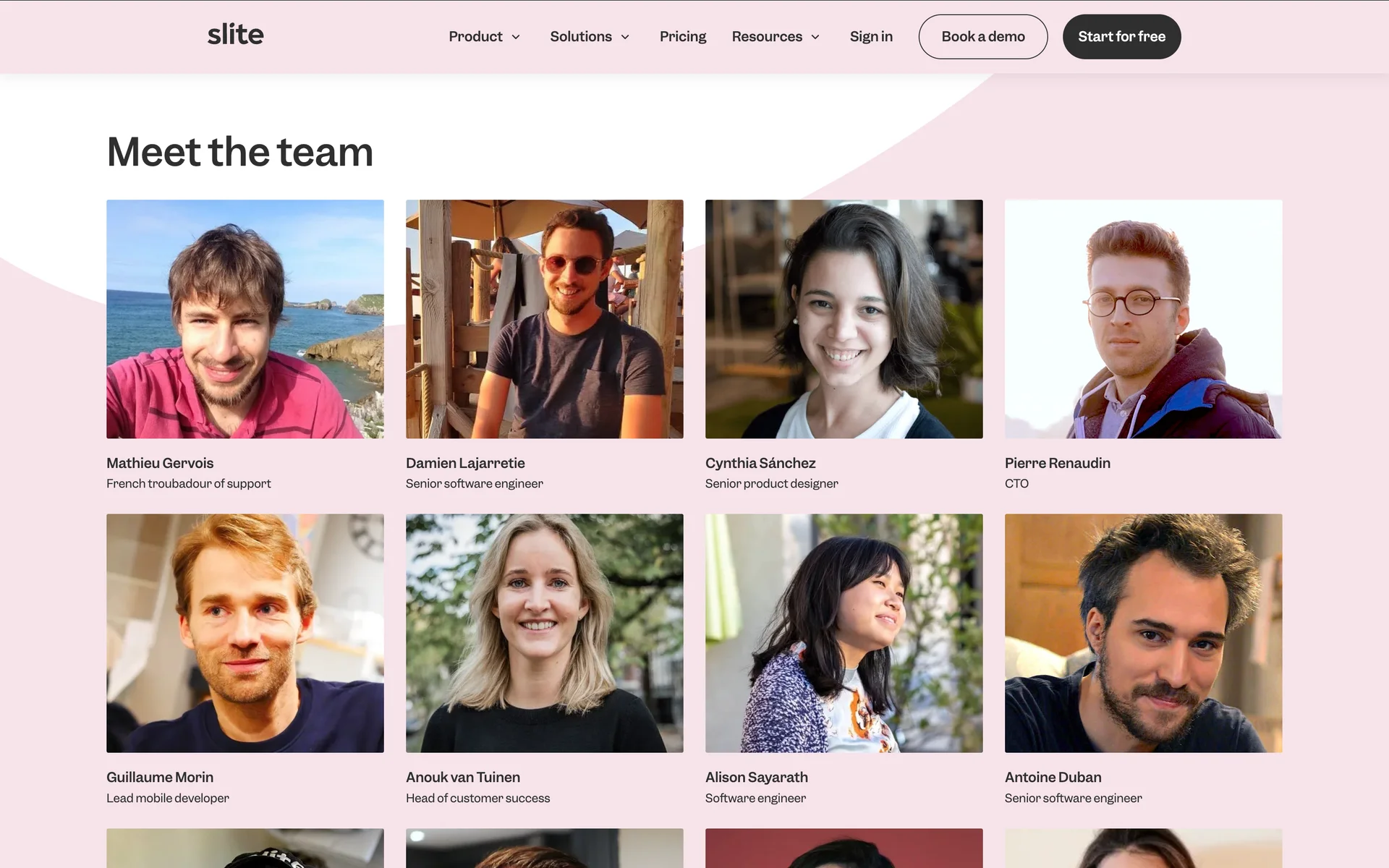Image resolution: width=1389 pixels, height=868 pixels.
Task: Click Alison Sayarath's portrait image
Action: (x=844, y=633)
